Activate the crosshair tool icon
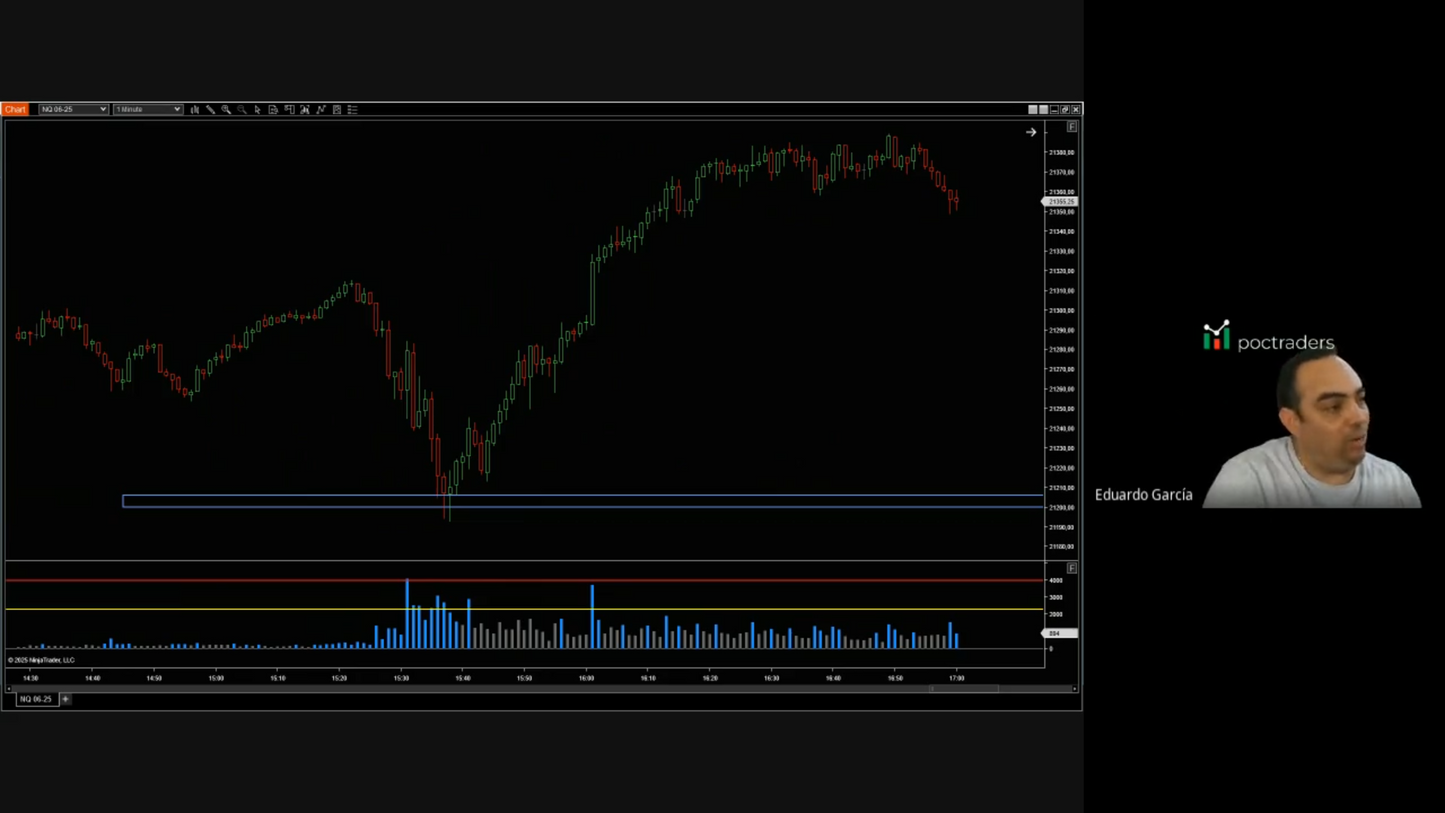This screenshot has width=1445, height=813. pyautogui.click(x=289, y=110)
